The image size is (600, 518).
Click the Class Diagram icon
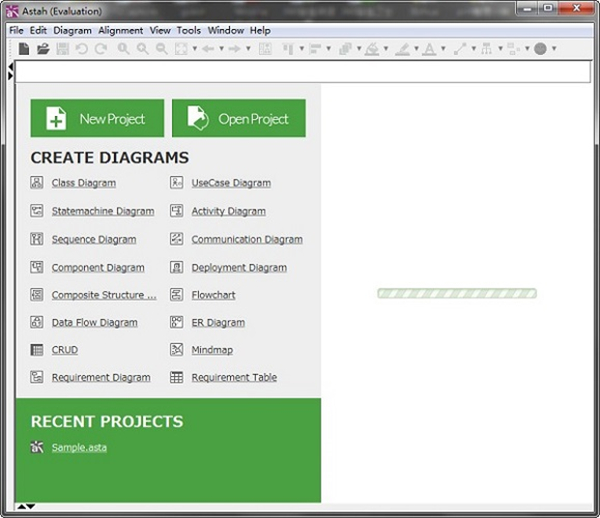coord(37,183)
